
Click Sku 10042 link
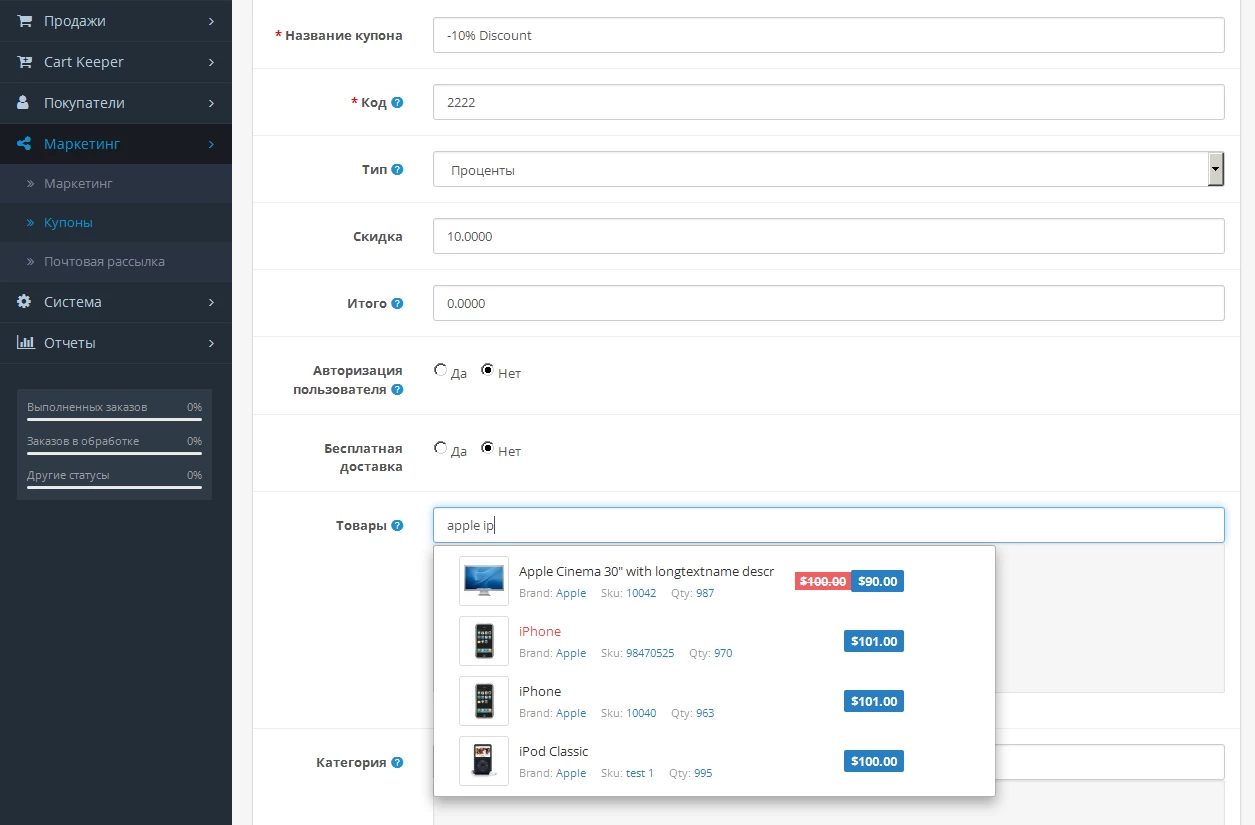(641, 593)
